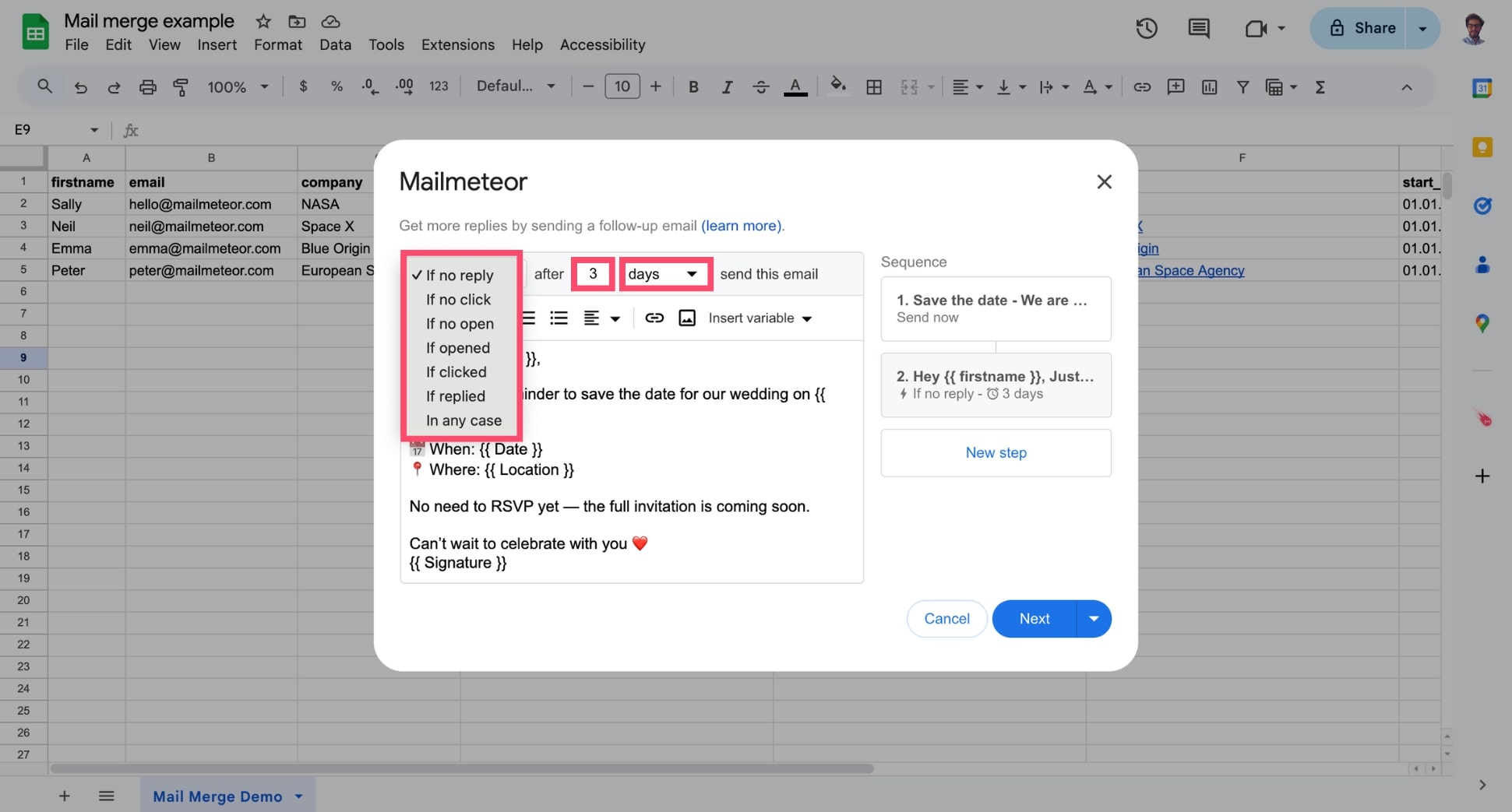The width and height of the screenshot is (1512, 812).
Task: Open the learn more link about follow-ups
Action: (741, 225)
